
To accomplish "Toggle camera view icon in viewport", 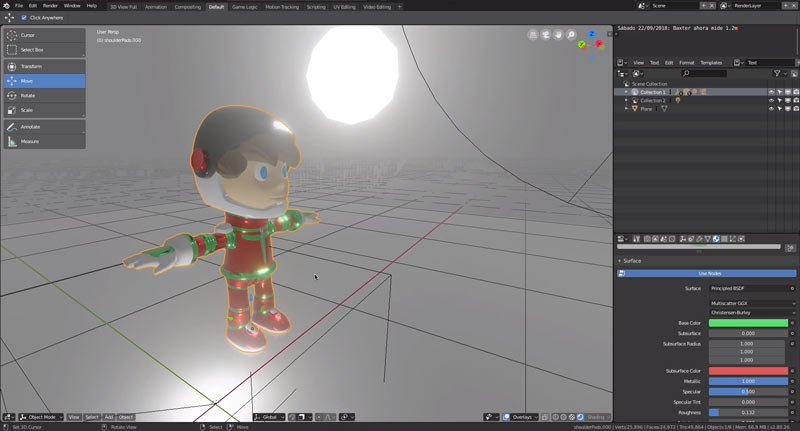I will pyautogui.click(x=545, y=35).
